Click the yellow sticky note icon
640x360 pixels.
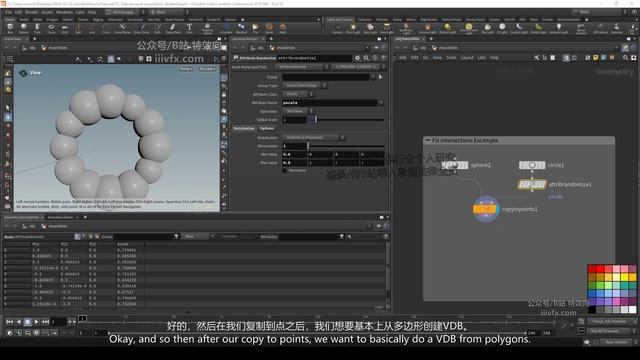tap(596, 58)
